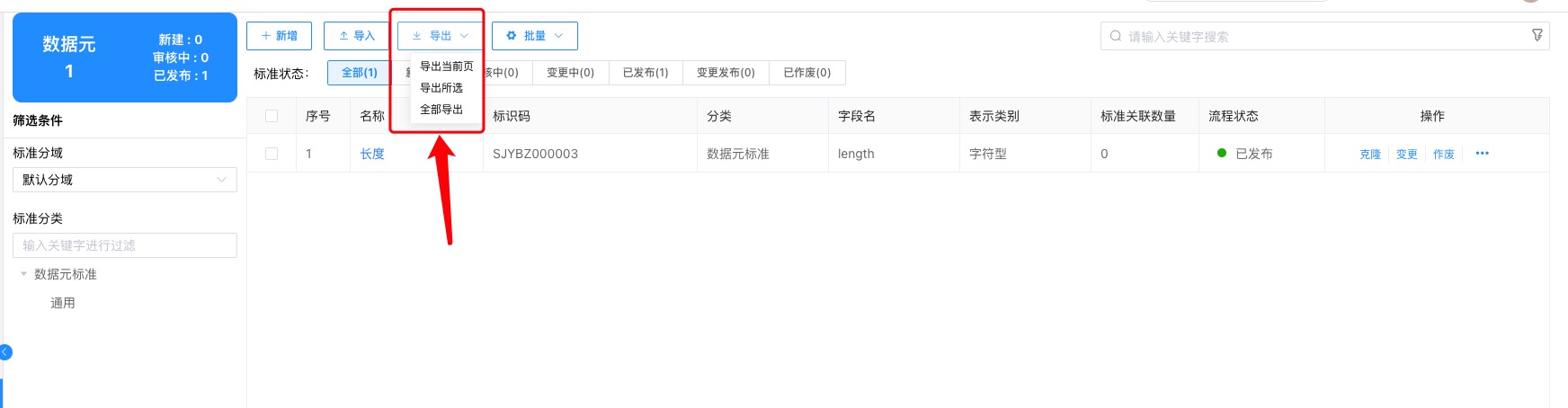Click the 新增 plus button

pyautogui.click(x=279, y=36)
